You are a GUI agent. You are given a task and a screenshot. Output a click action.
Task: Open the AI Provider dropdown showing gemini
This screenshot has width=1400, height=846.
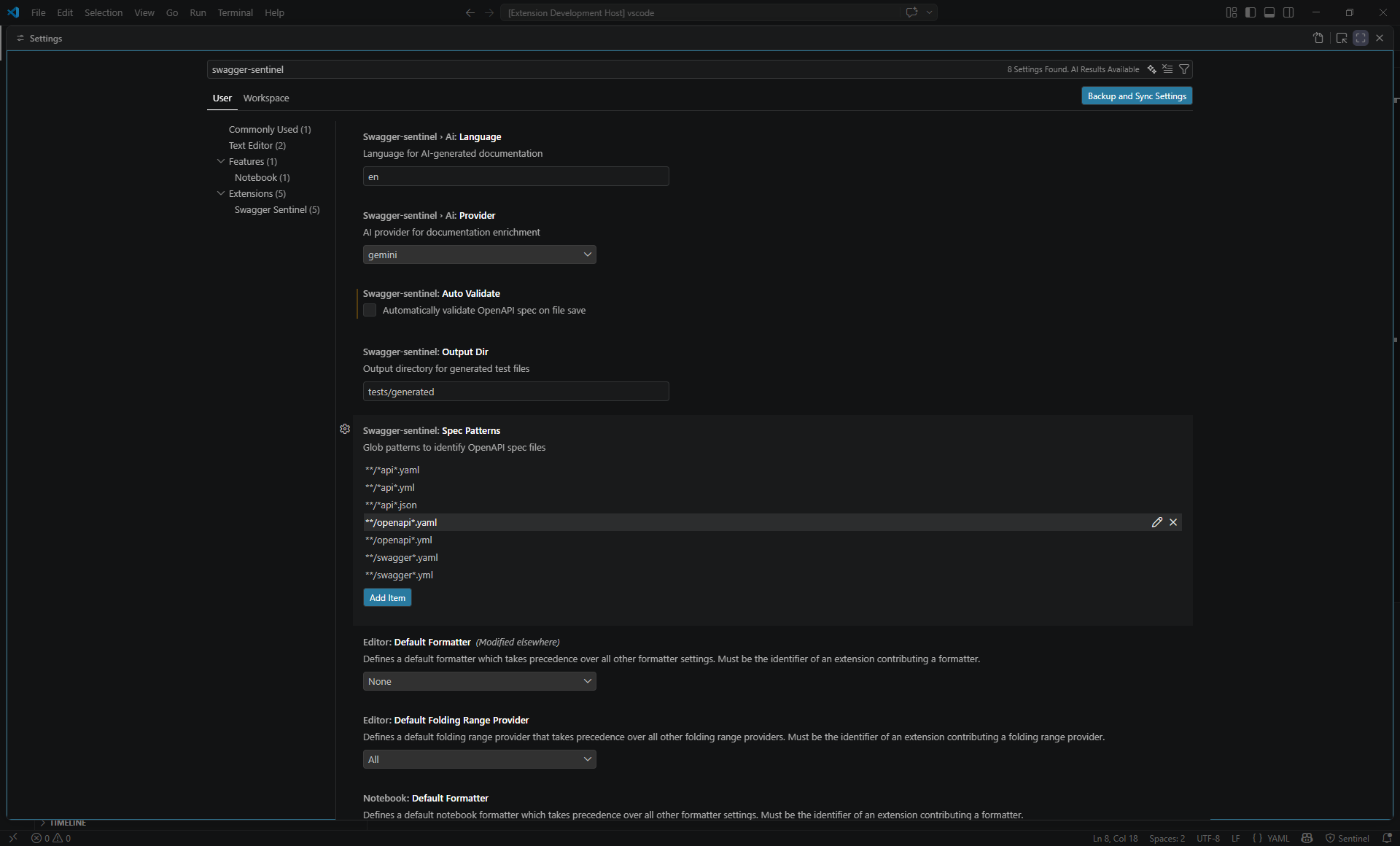point(479,254)
